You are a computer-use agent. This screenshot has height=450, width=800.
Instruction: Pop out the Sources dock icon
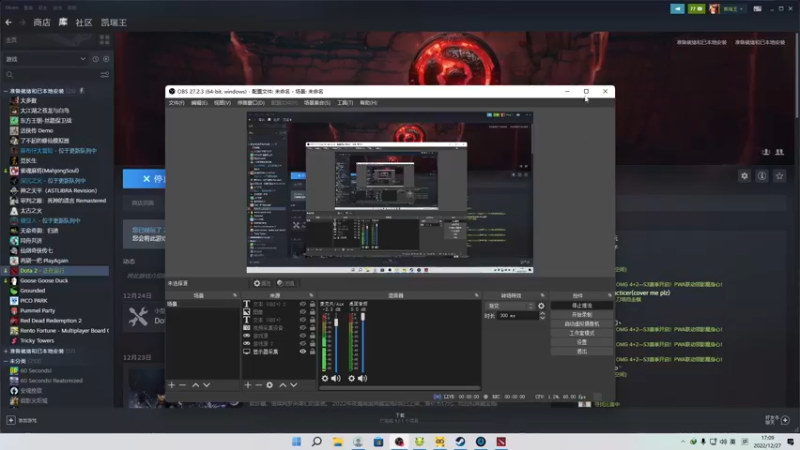point(311,295)
